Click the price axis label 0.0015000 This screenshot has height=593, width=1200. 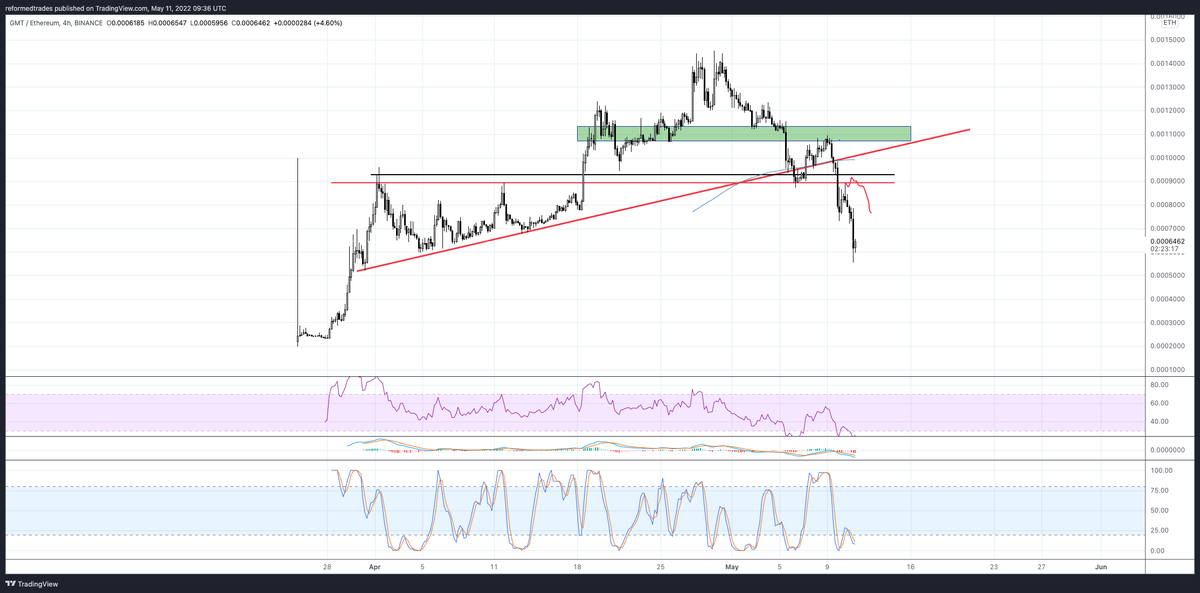click(1167, 39)
